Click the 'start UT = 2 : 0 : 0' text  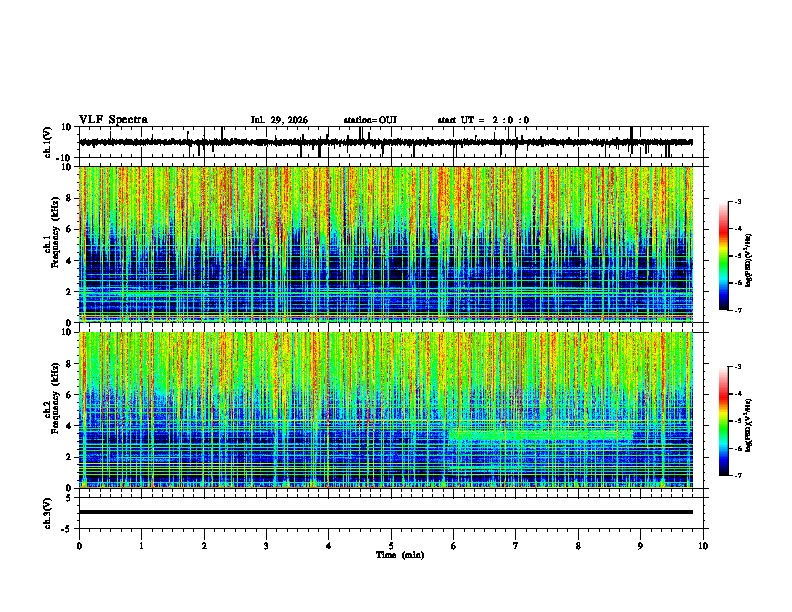[483, 120]
